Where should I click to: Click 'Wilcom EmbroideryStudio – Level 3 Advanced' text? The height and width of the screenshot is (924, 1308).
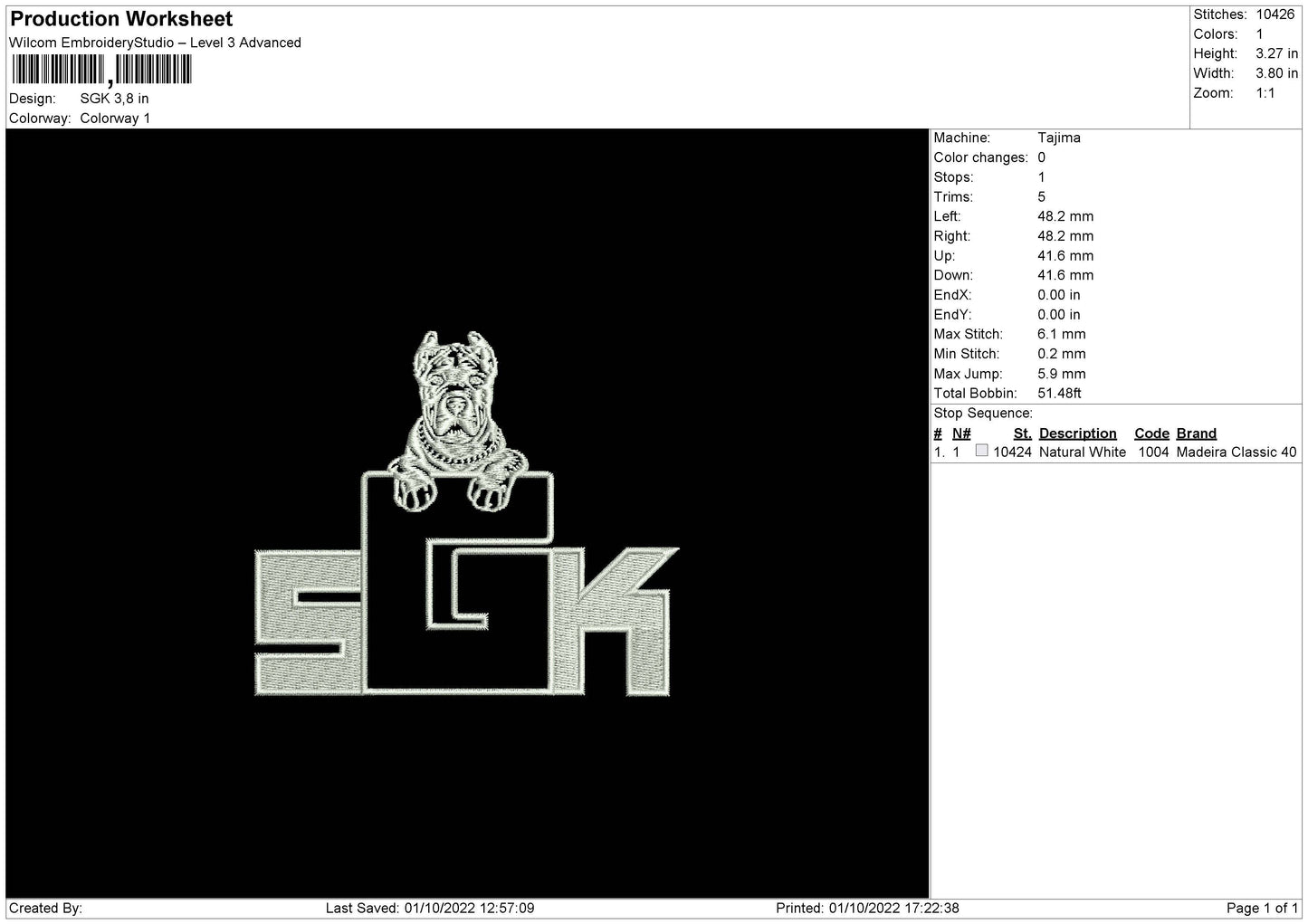coord(155,43)
